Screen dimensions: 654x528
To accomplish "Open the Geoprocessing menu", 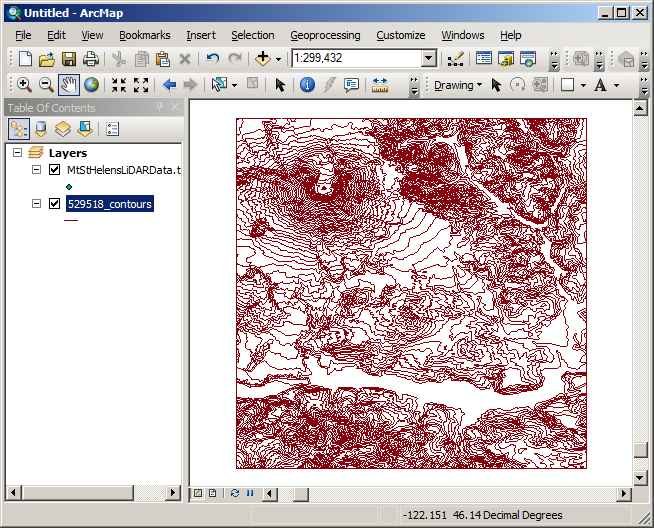I will click(x=325, y=35).
